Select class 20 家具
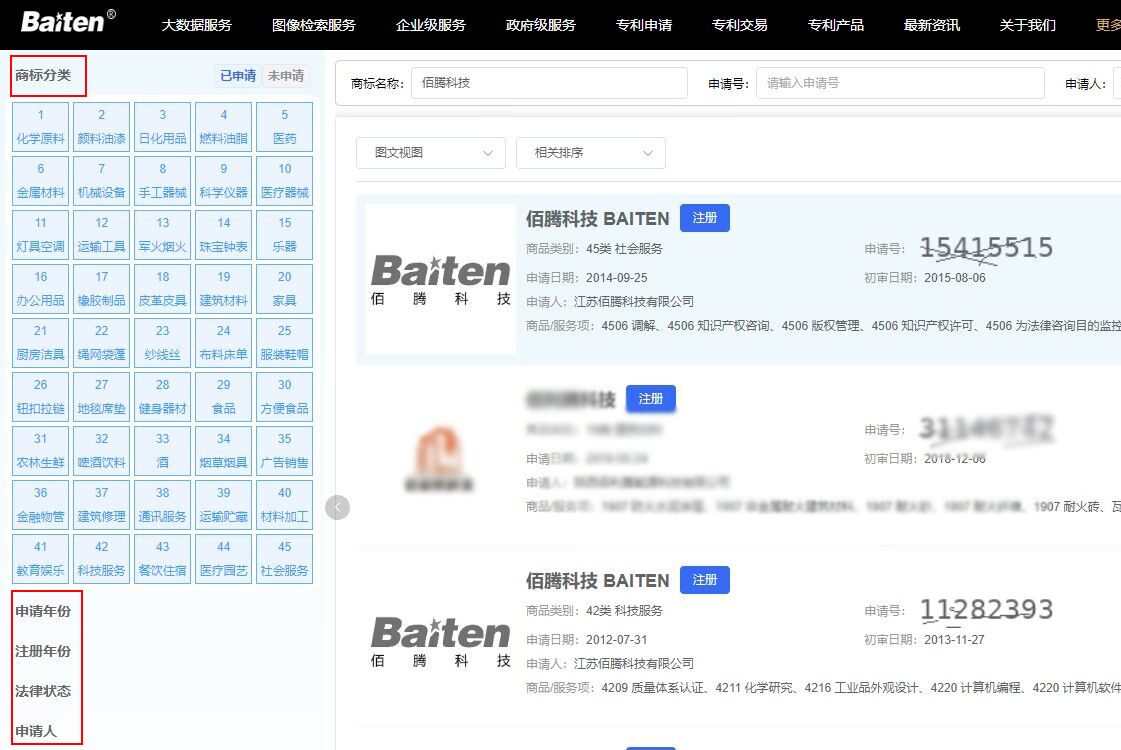 (x=285, y=289)
